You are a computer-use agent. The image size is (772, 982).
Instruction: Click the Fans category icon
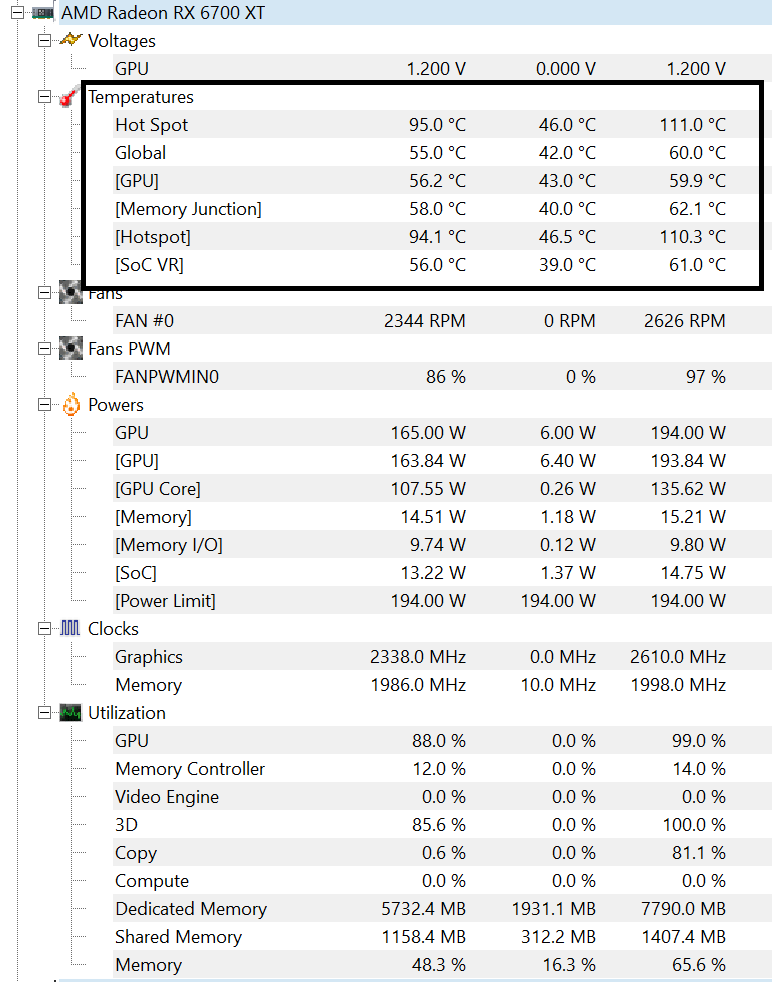[x=70, y=293]
